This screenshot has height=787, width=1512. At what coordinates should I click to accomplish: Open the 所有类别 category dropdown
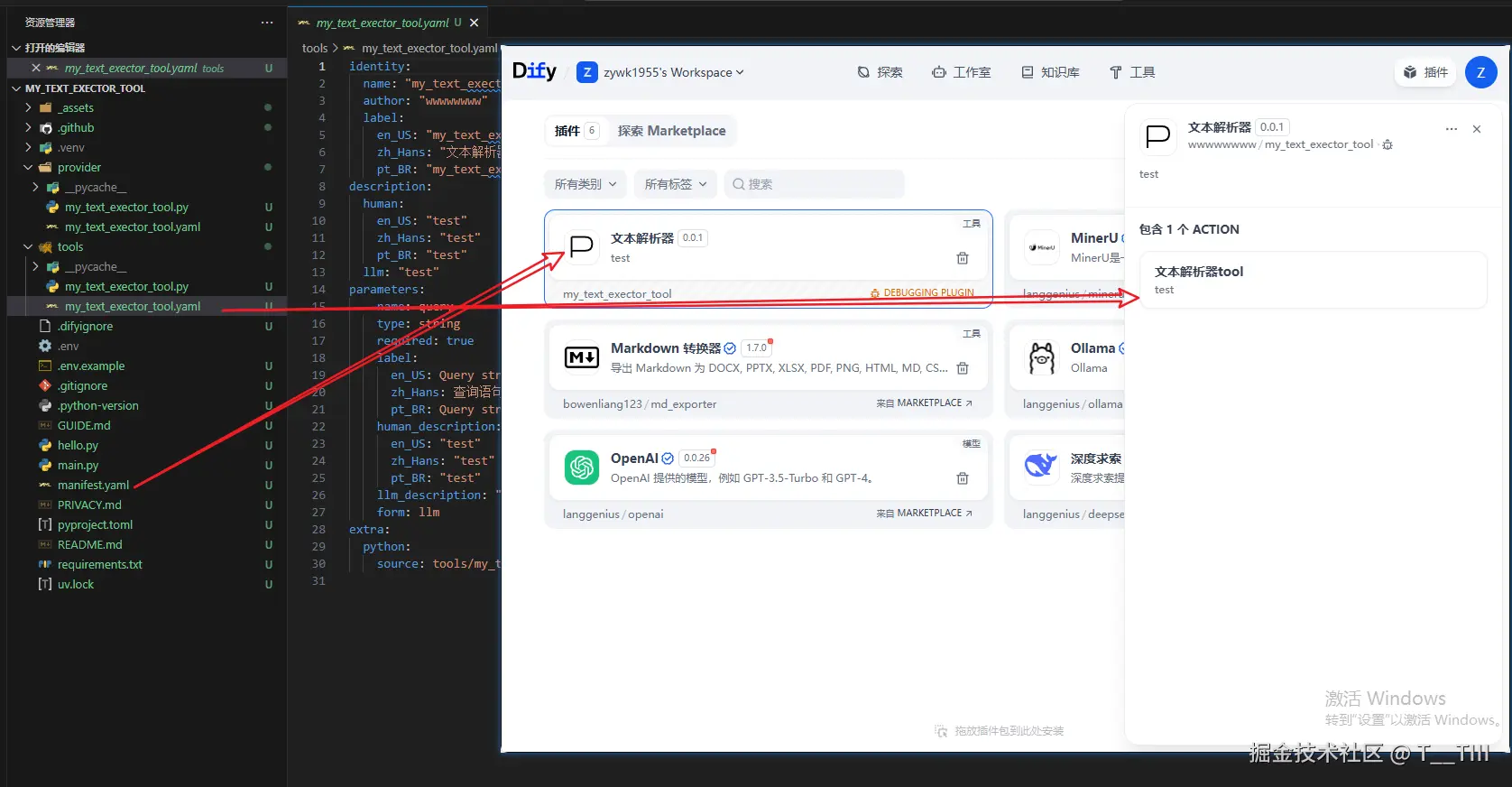click(x=585, y=184)
